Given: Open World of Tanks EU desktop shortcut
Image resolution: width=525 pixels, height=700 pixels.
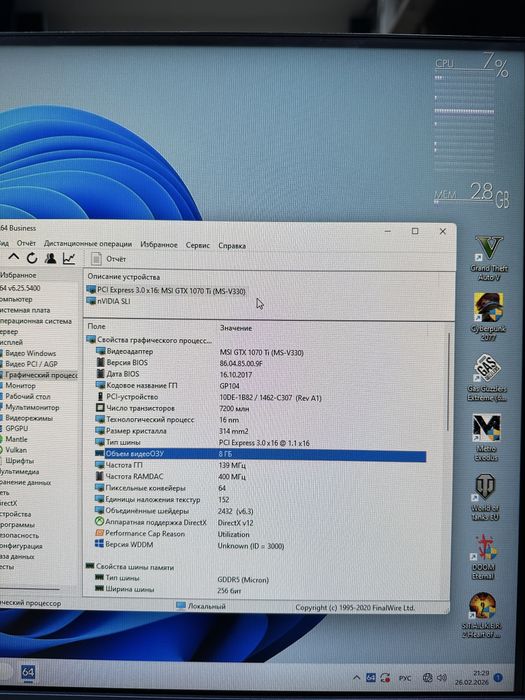Looking at the screenshot, I should [x=485, y=497].
